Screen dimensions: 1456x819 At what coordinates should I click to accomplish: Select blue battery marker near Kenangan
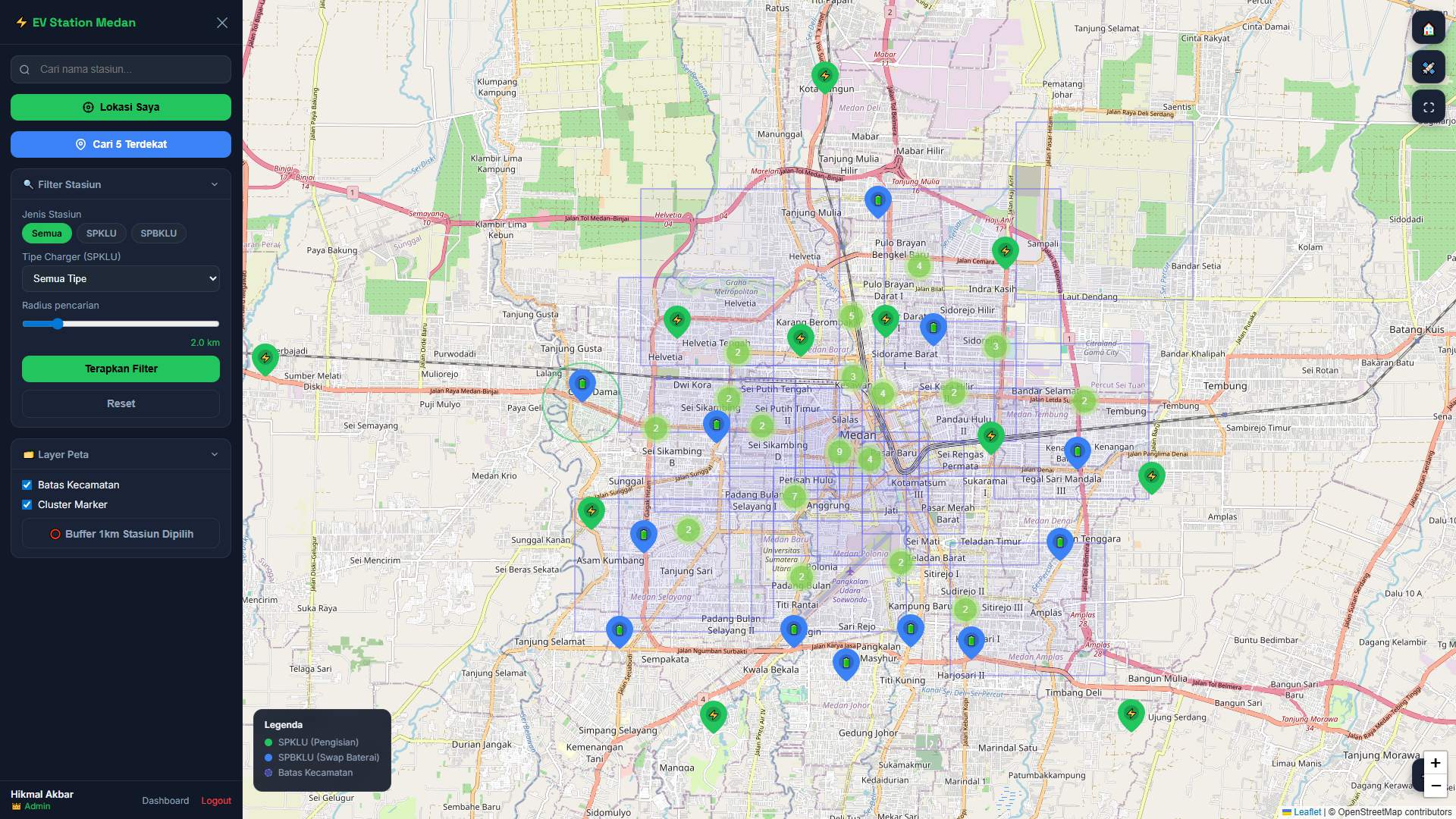(x=1078, y=453)
